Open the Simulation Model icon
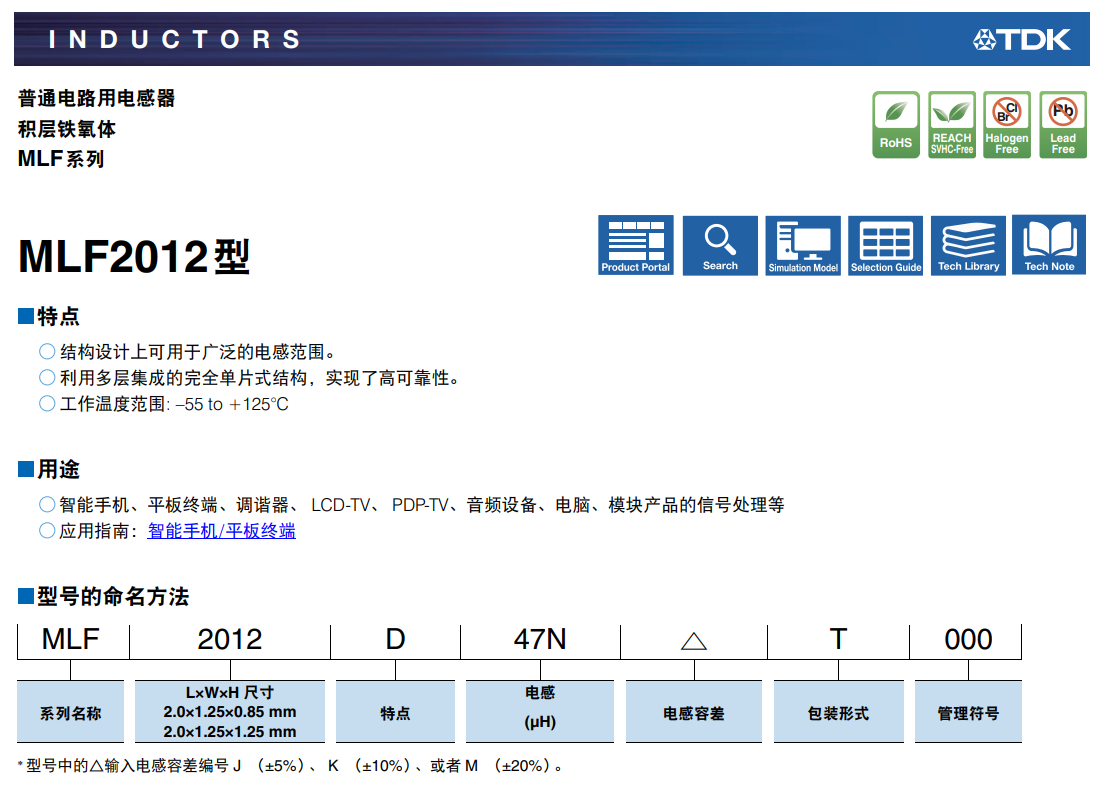Viewport: 1105px width, 792px height. click(x=803, y=245)
